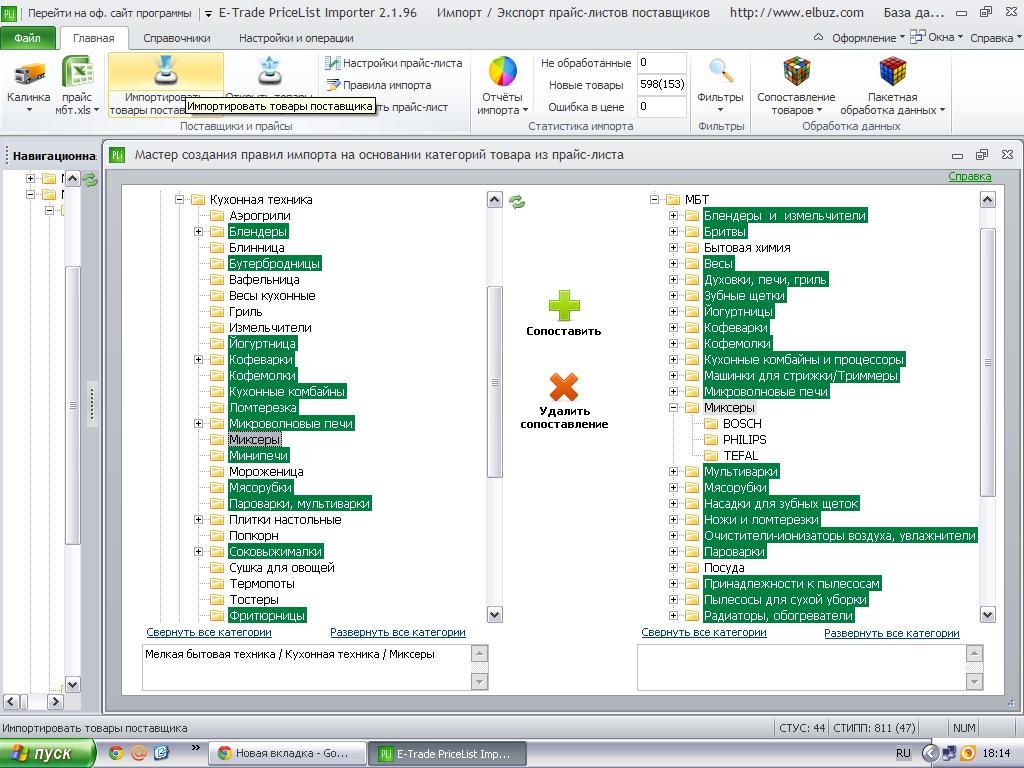Open Настройки и операции tab
The image size is (1024, 768).
[x=296, y=38]
